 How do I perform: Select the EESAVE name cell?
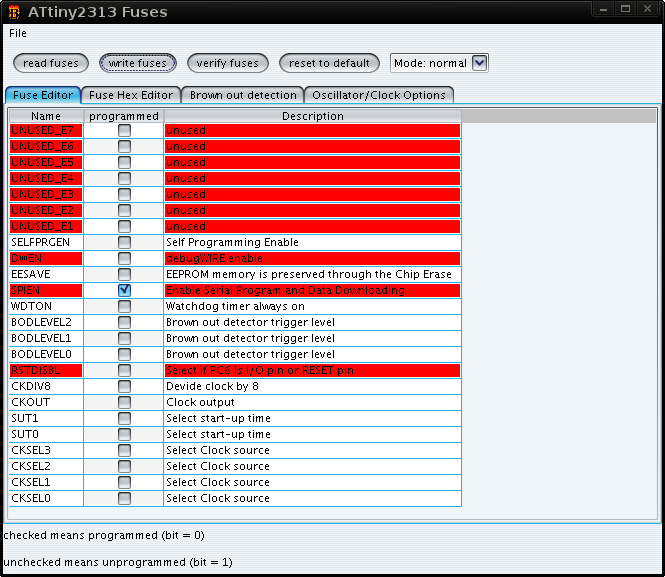(x=46, y=274)
